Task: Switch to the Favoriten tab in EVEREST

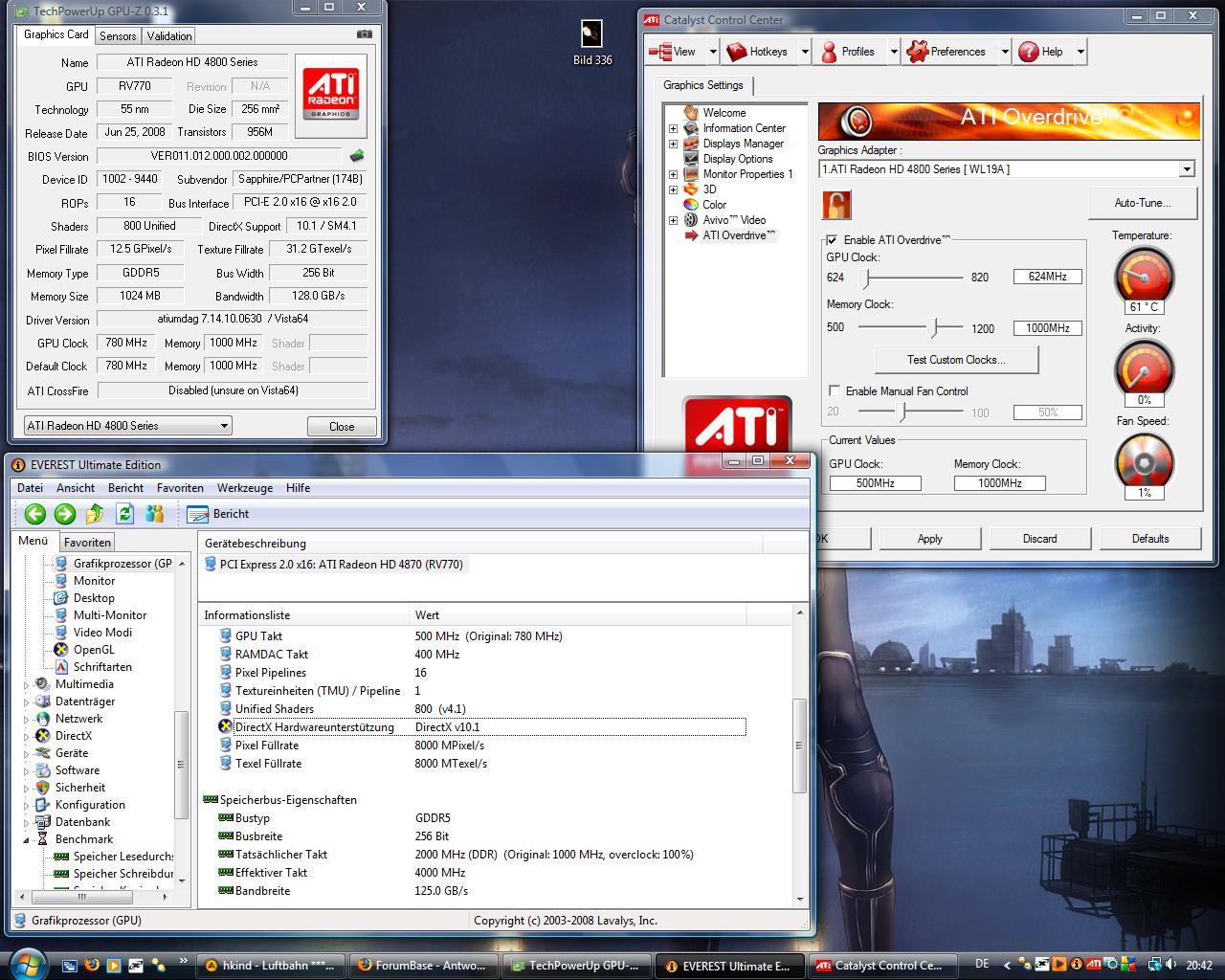Action: pos(87,543)
